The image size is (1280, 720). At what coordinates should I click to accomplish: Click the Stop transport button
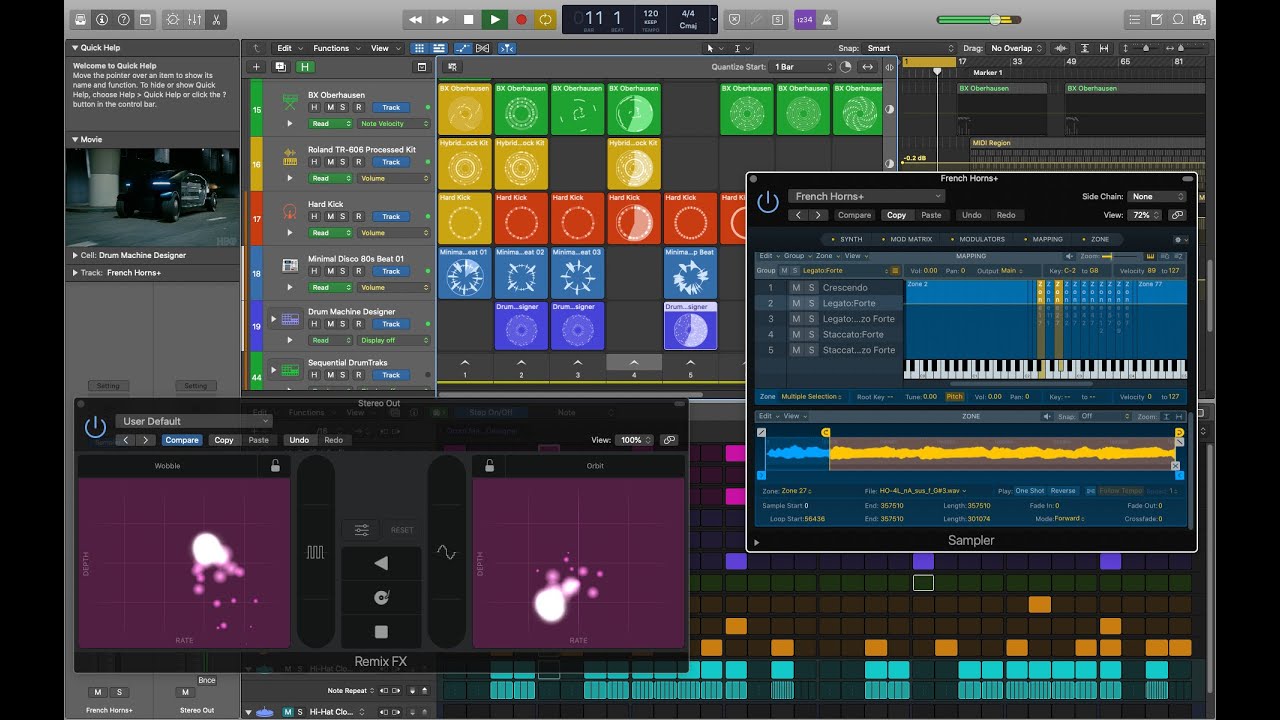pos(468,19)
